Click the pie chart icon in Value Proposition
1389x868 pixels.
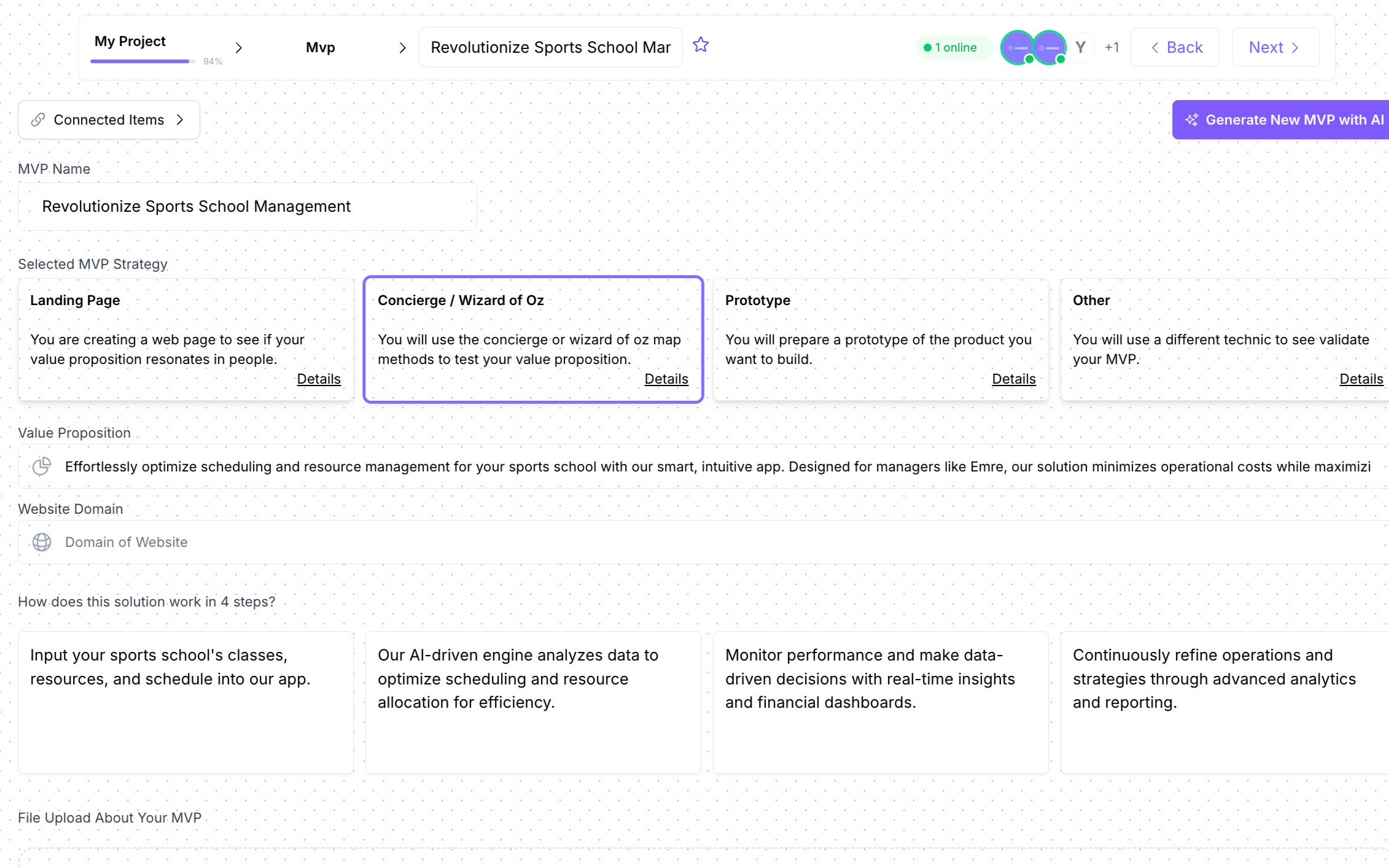tap(42, 467)
